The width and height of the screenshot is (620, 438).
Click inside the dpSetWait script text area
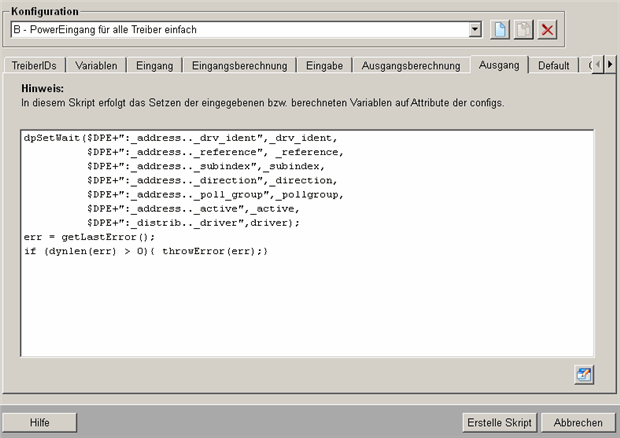[306, 300]
